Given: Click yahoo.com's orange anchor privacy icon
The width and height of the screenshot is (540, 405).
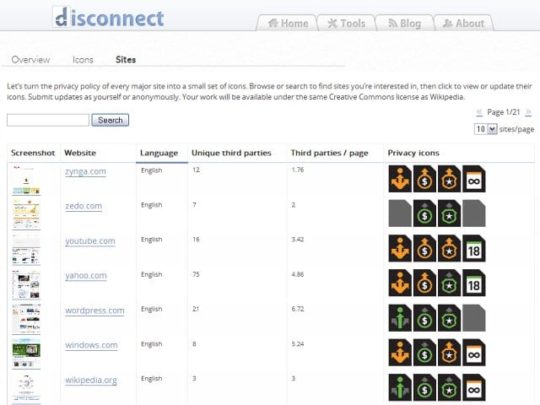Looking at the screenshot, I should point(400,283).
